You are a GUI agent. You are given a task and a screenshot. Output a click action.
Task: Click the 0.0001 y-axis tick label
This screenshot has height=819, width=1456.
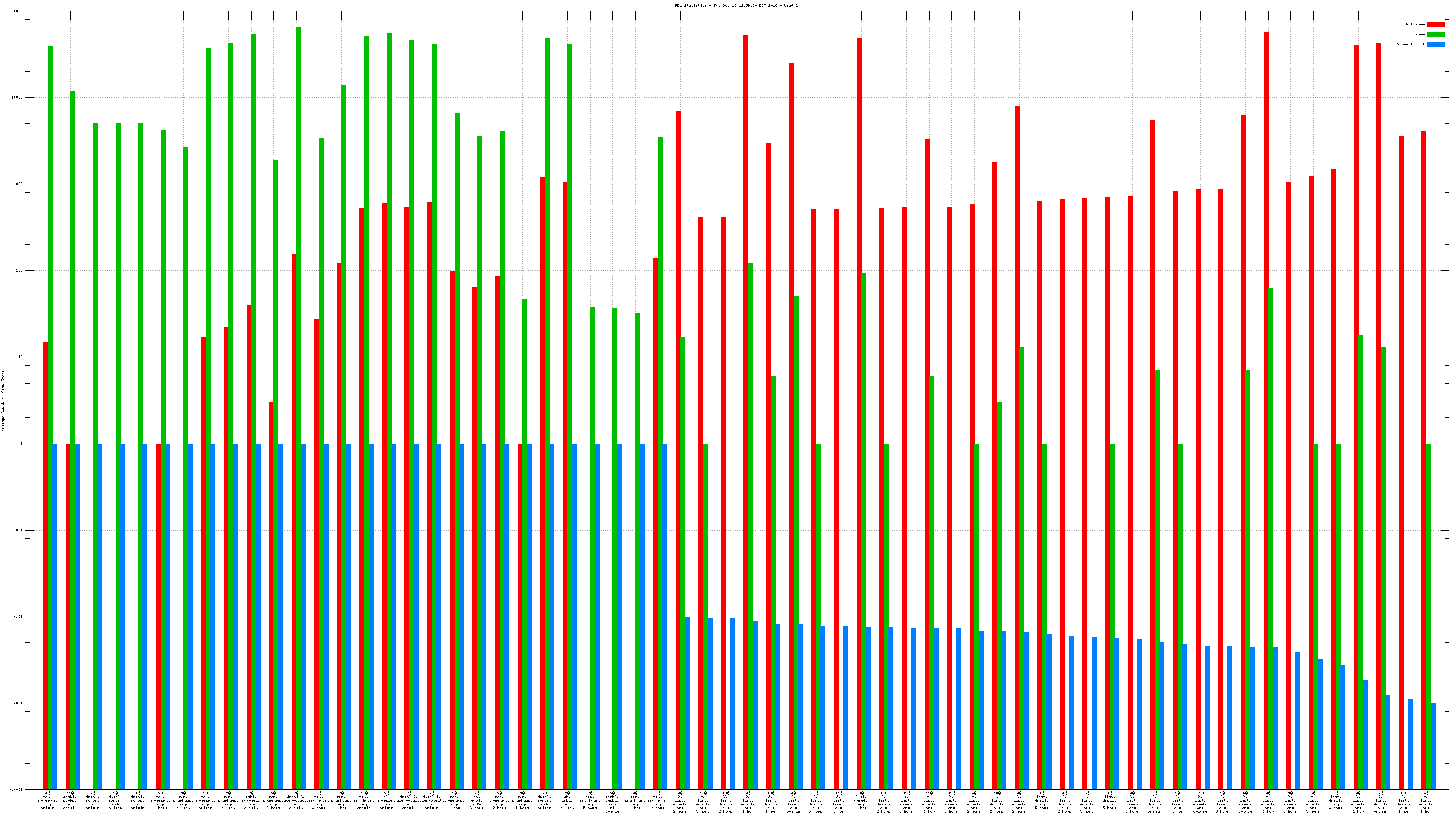pos(16,789)
